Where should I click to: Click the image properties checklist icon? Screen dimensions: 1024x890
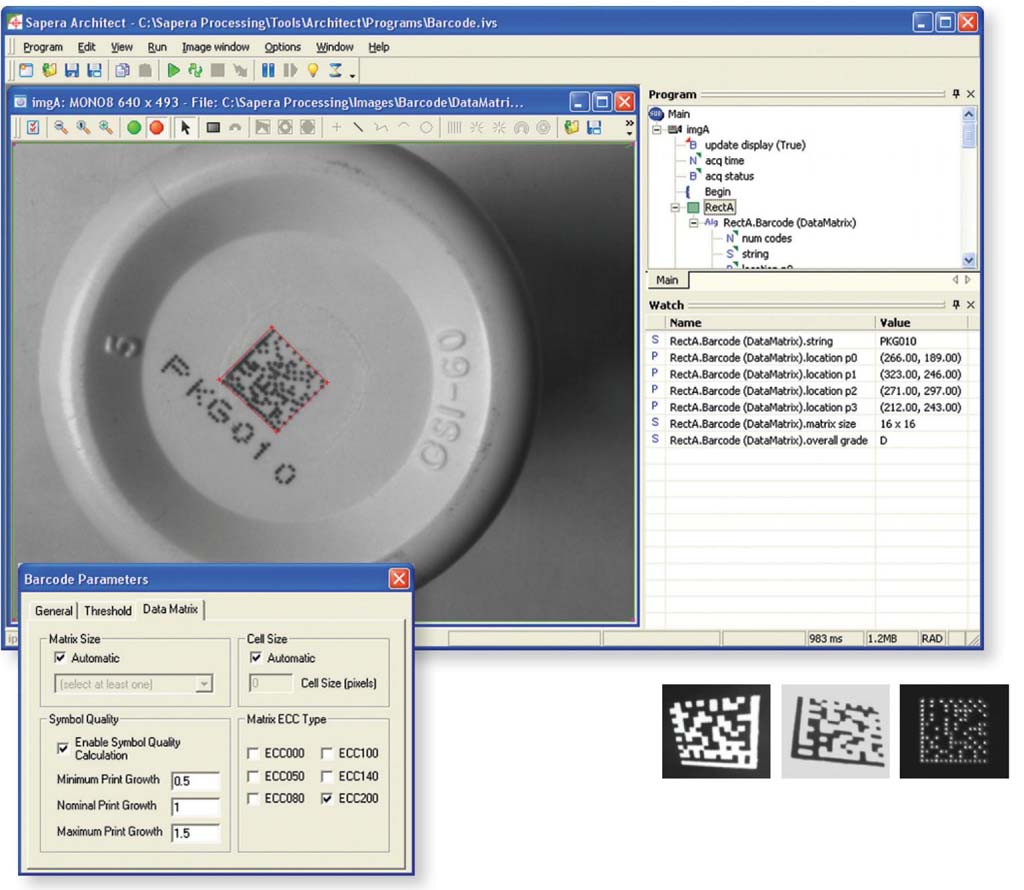coord(33,127)
